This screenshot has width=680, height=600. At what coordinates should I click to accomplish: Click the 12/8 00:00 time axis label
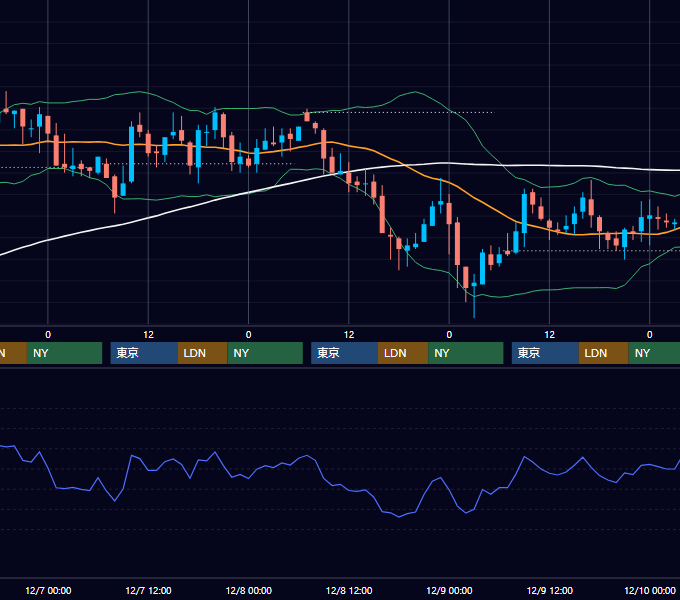click(x=248, y=590)
